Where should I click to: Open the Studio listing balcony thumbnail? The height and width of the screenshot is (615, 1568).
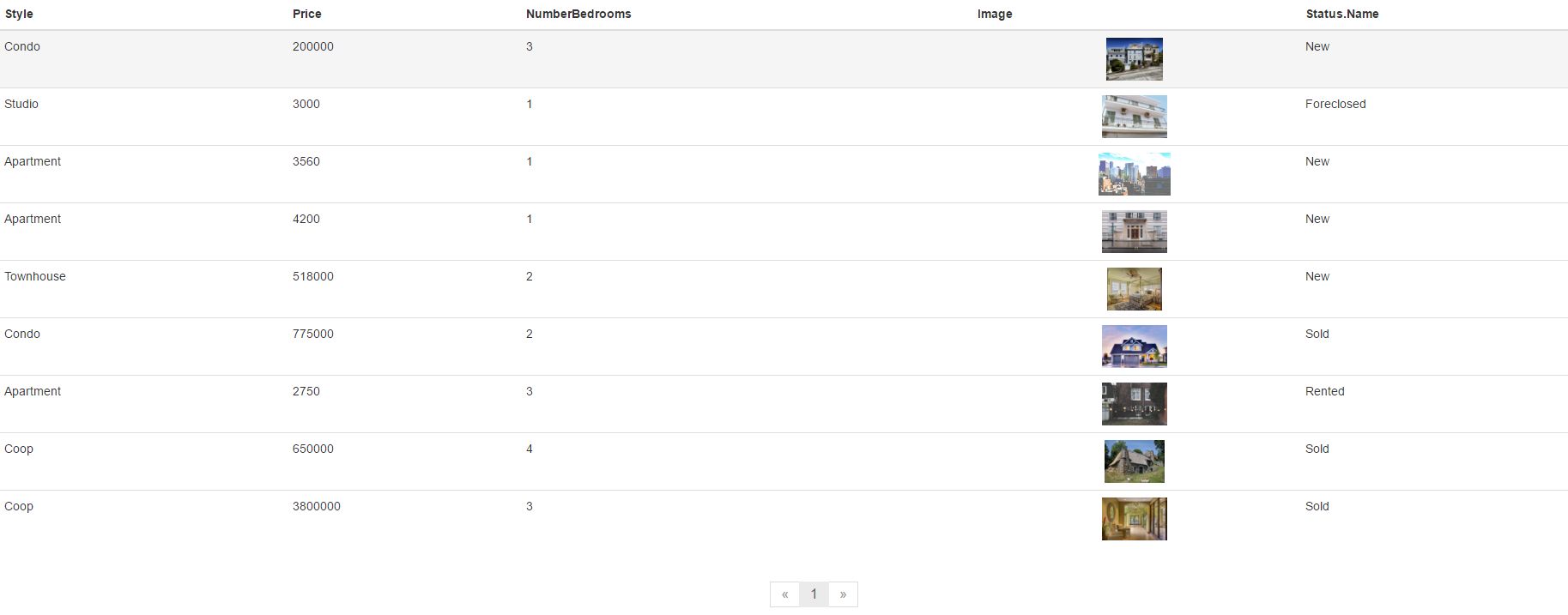pos(1134,117)
